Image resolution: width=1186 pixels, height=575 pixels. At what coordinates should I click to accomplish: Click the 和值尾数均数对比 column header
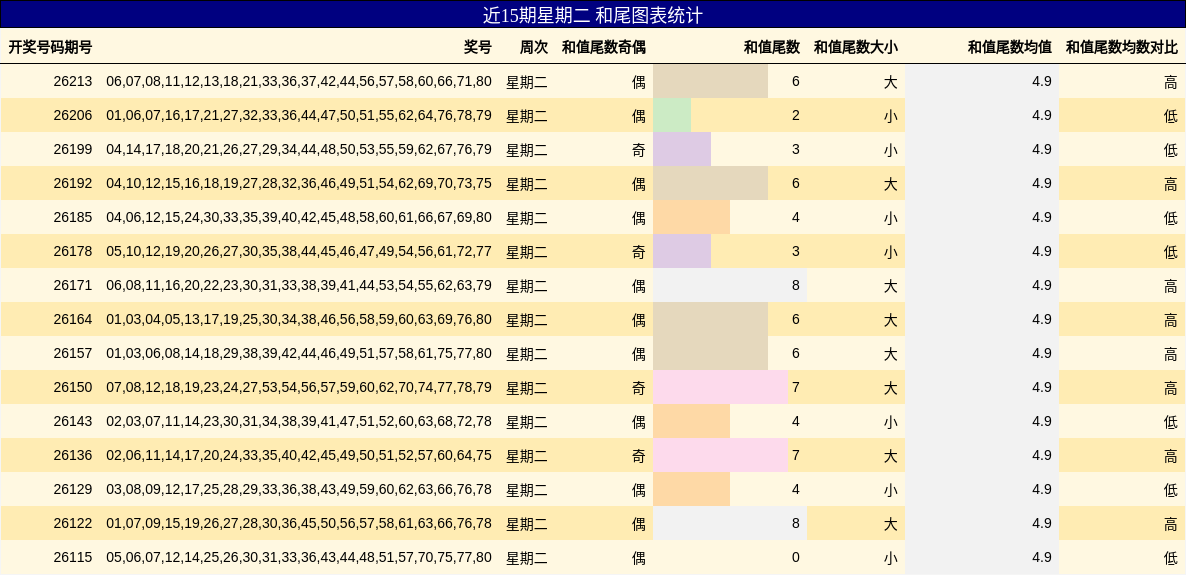point(1122,47)
